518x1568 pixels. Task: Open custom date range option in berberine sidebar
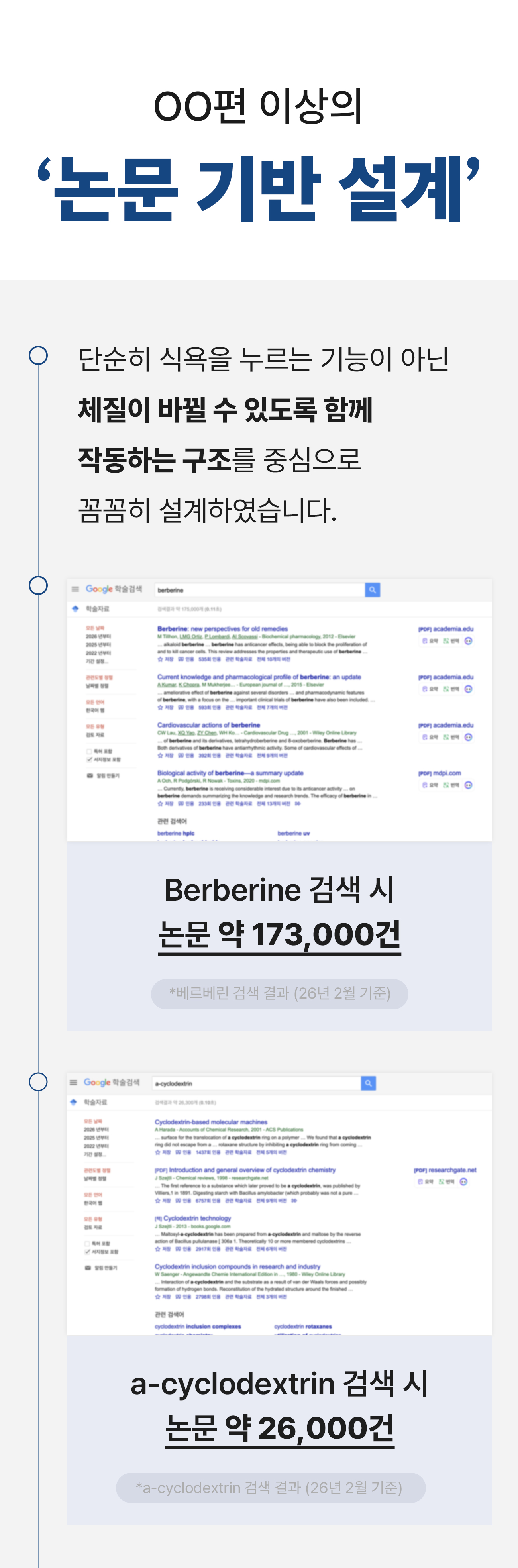(97, 661)
